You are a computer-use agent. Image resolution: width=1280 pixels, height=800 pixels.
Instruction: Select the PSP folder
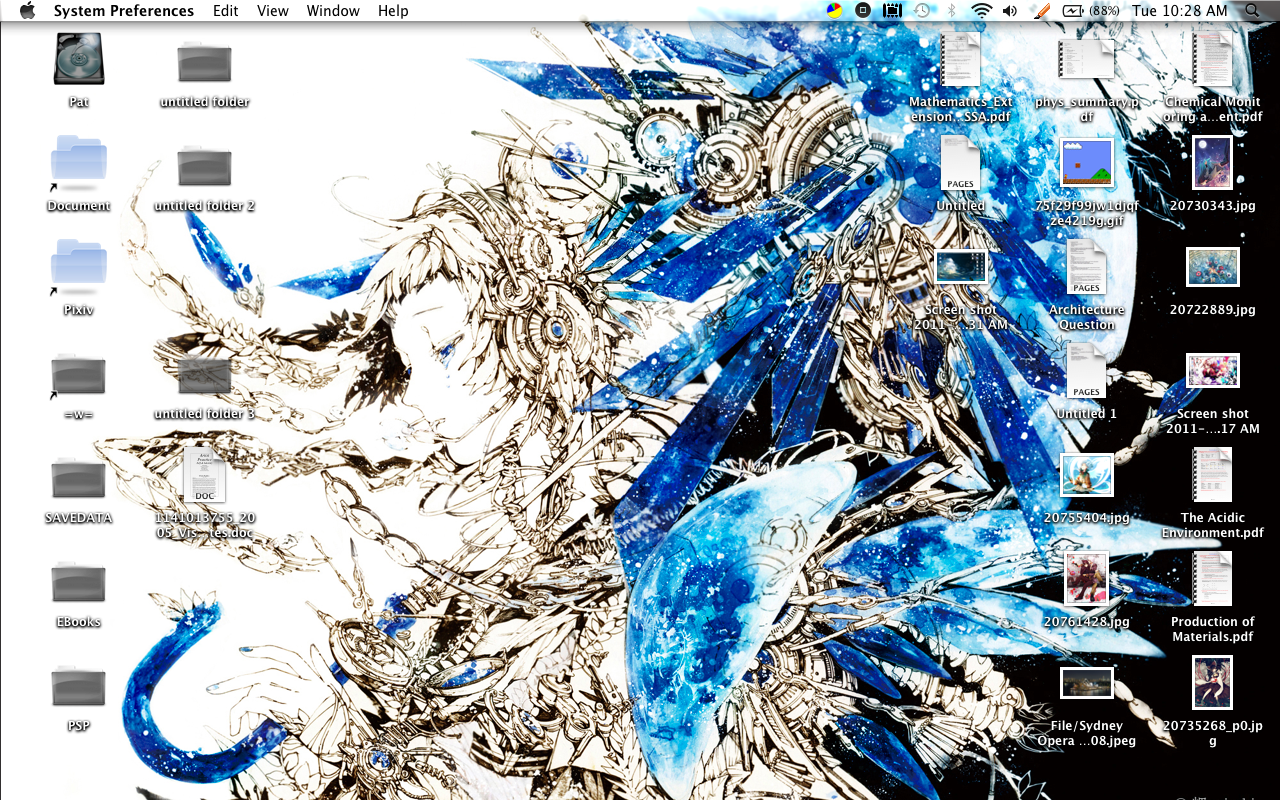pos(79,687)
